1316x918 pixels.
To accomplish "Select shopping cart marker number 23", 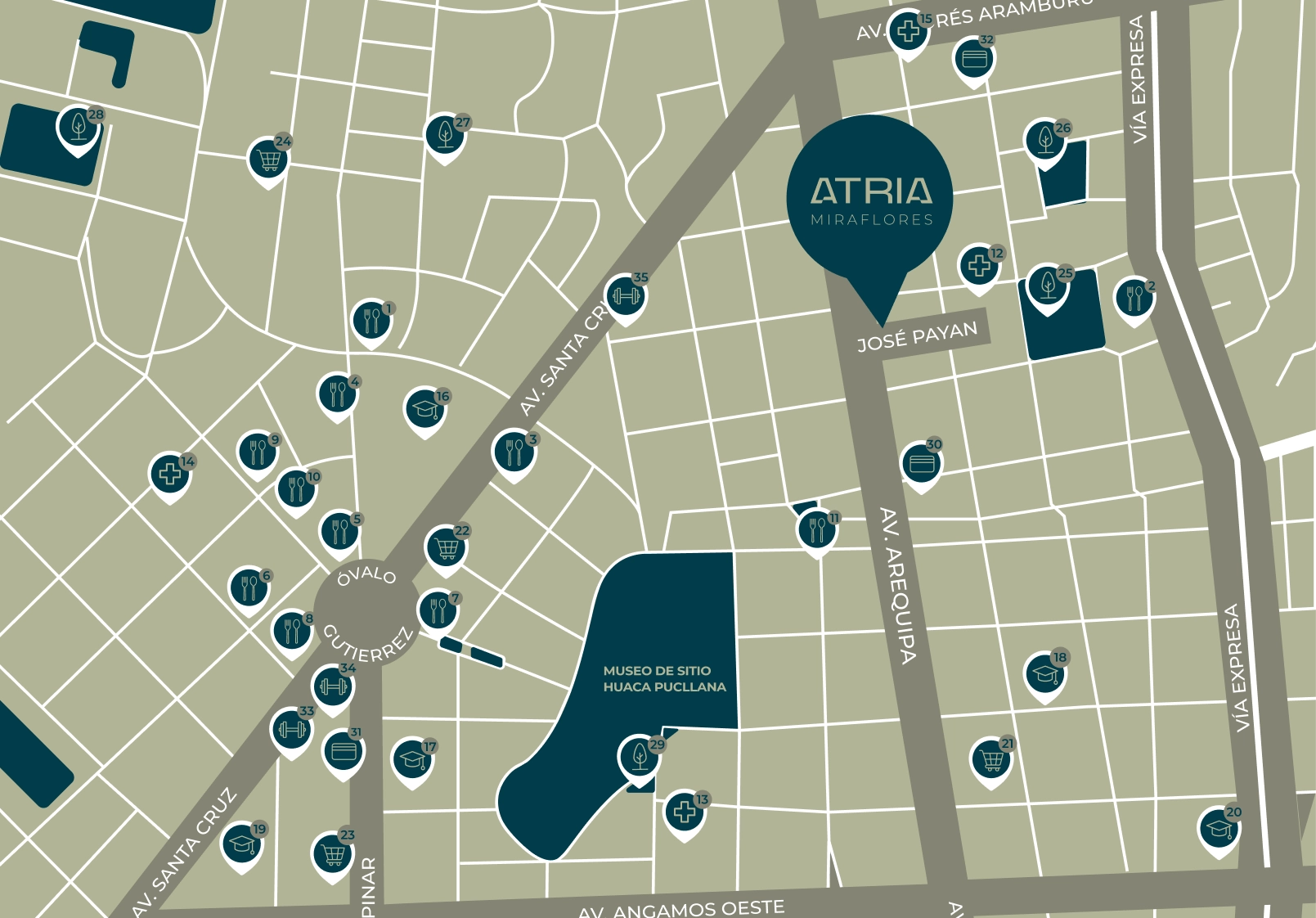I will click(x=333, y=854).
